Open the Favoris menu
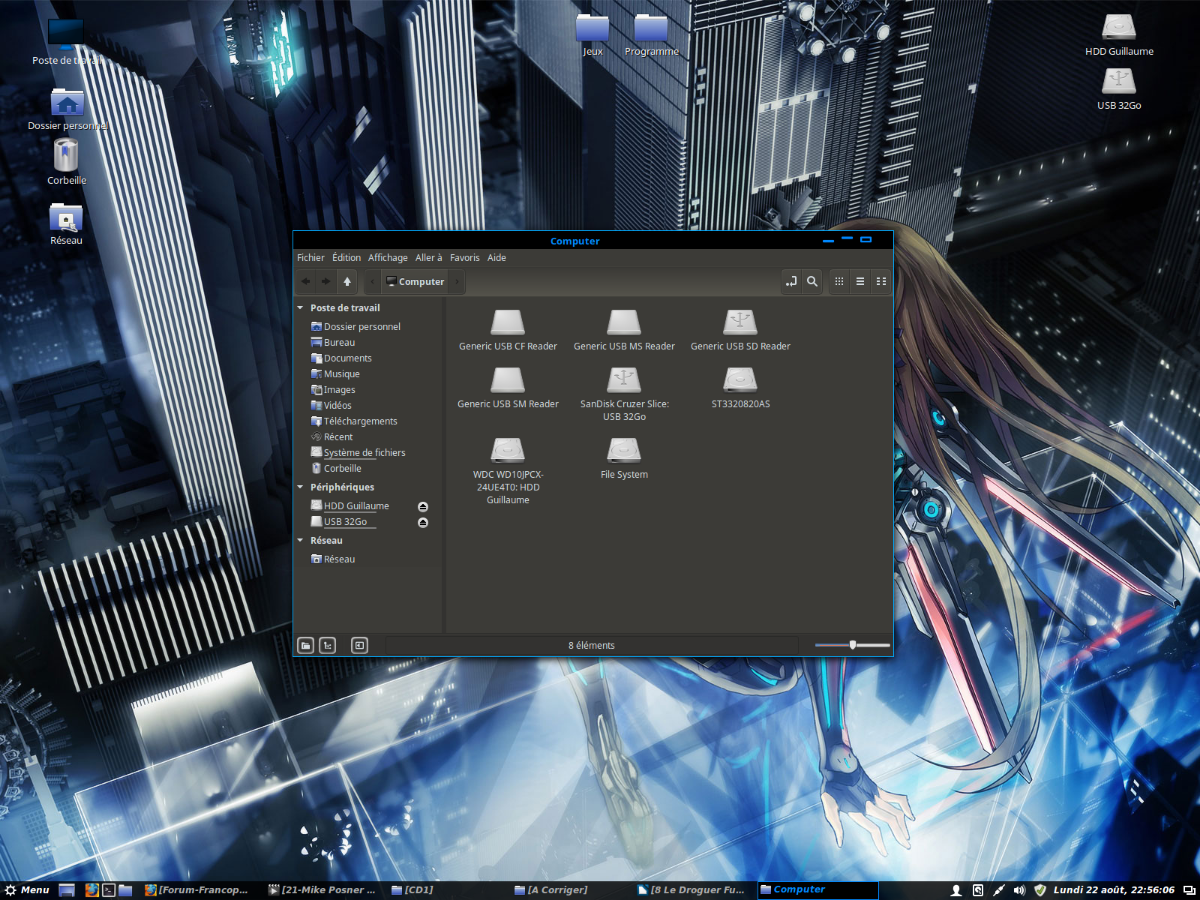Image resolution: width=1200 pixels, height=900 pixels. click(465, 258)
